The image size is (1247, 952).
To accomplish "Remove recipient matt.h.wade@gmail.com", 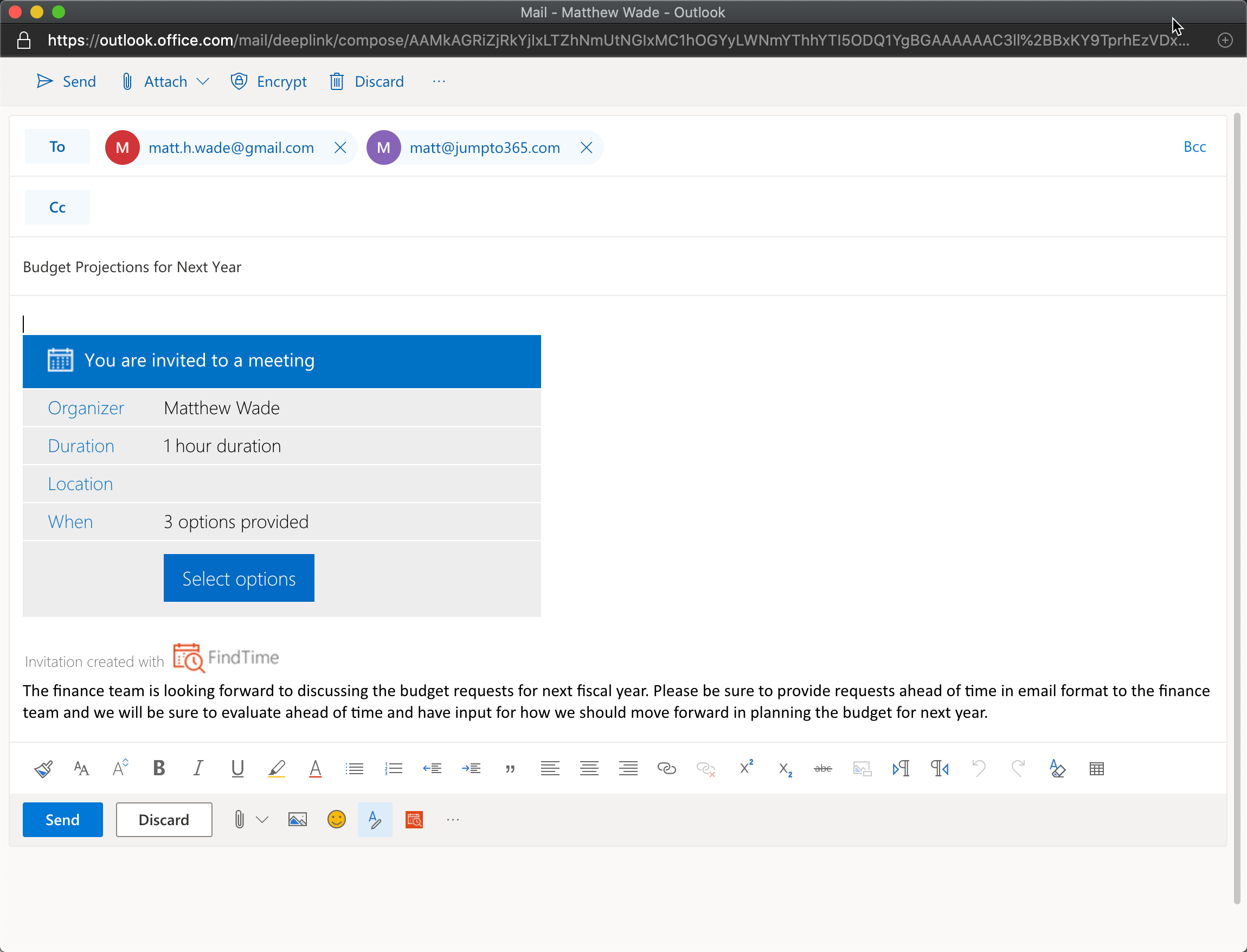I will pyautogui.click(x=340, y=147).
